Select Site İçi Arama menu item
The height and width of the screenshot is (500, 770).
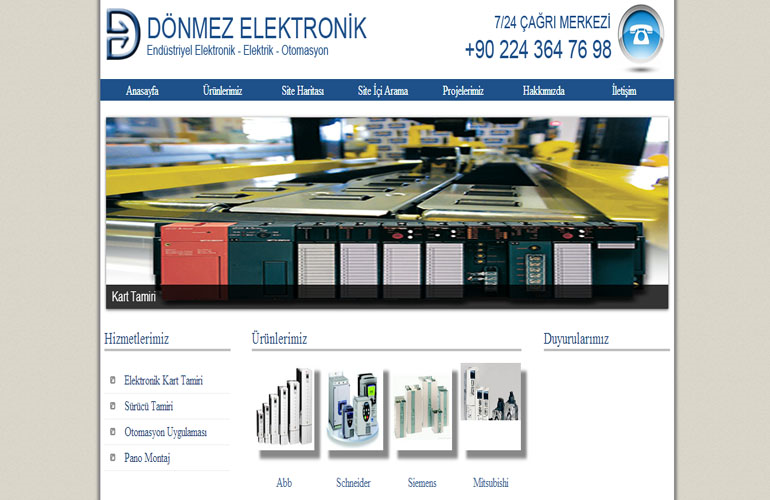[x=383, y=91]
